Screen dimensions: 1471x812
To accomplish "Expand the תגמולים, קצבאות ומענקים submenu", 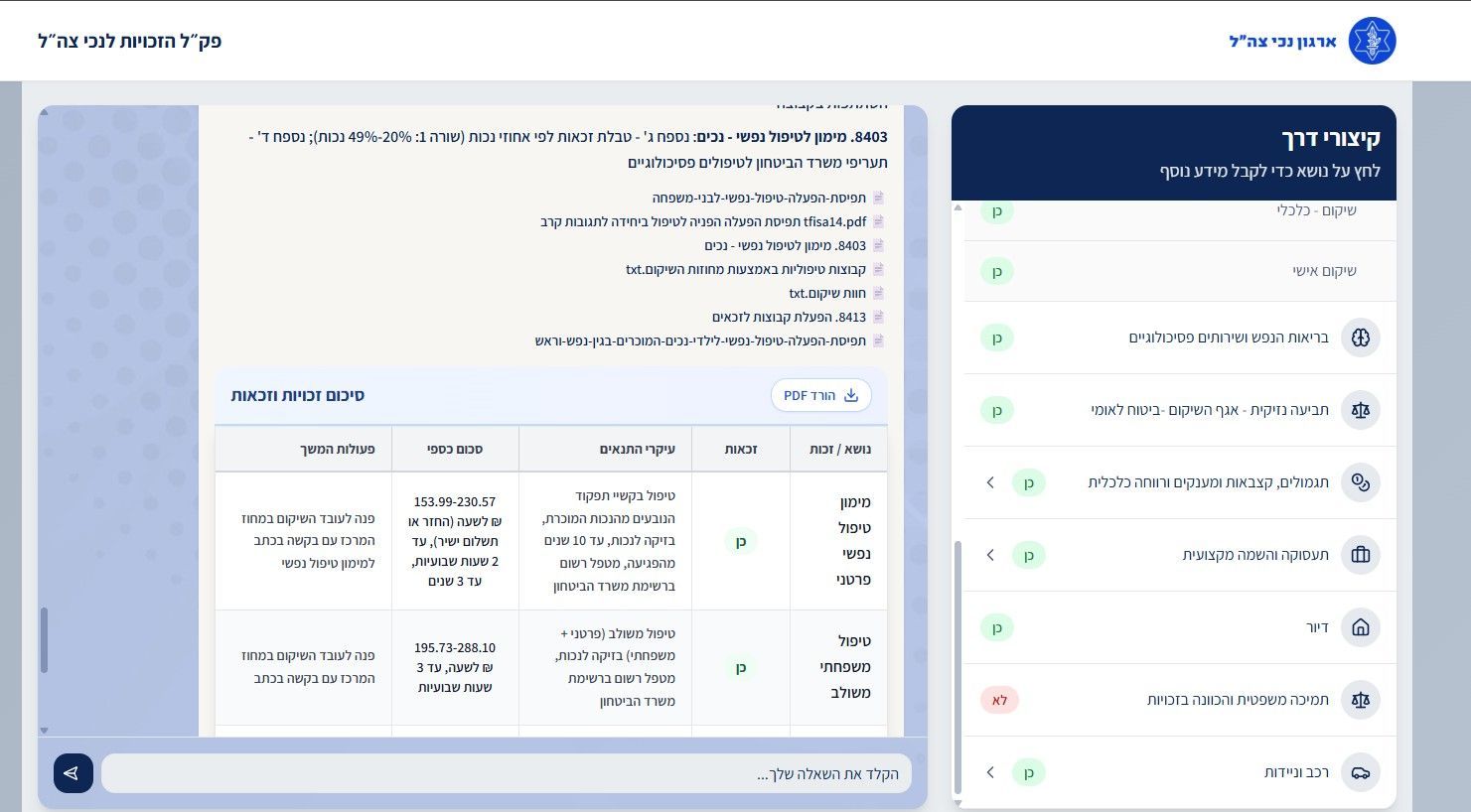I will (990, 482).
